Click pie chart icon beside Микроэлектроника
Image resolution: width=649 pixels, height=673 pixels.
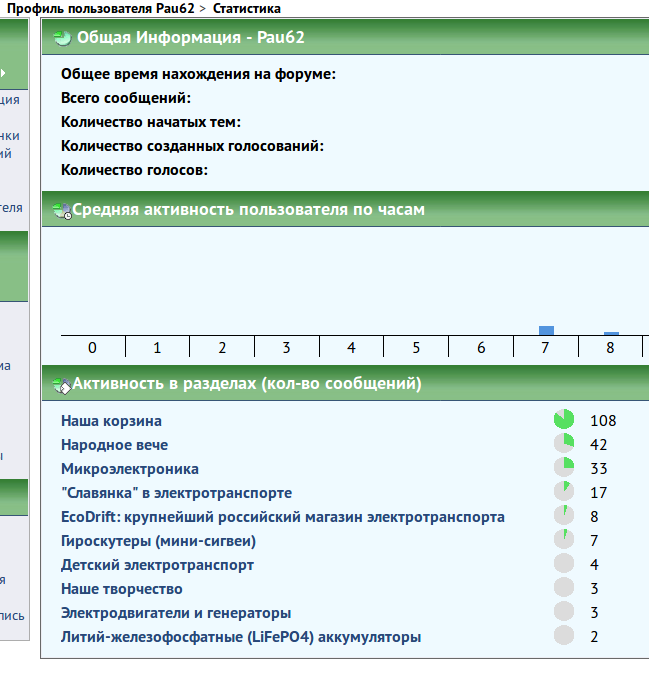pos(564,468)
